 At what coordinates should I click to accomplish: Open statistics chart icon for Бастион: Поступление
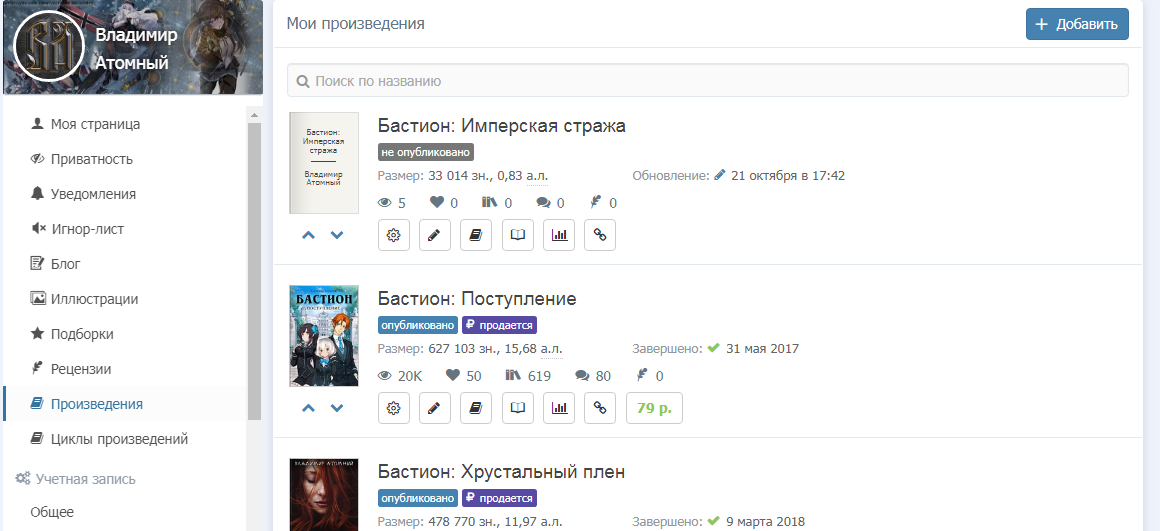(559, 407)
